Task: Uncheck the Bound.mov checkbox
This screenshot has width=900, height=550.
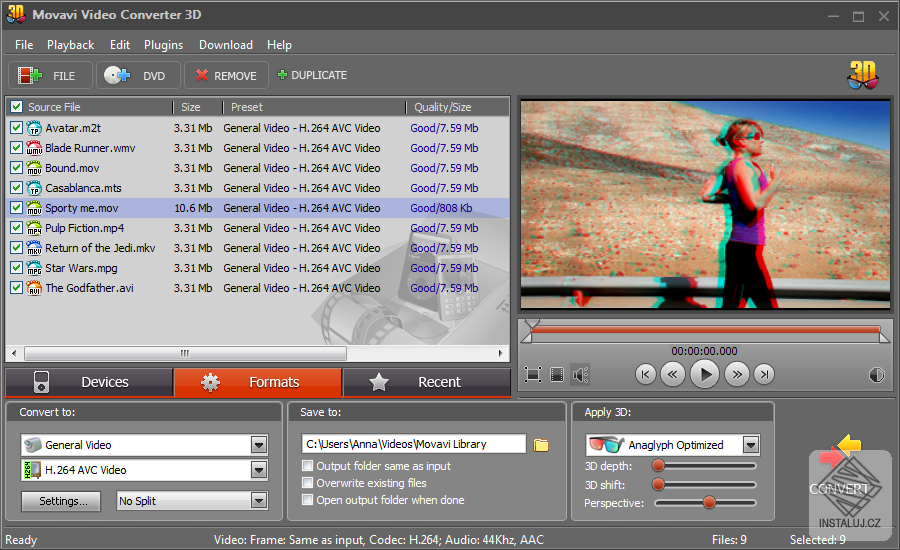Action: pos(17,168)
